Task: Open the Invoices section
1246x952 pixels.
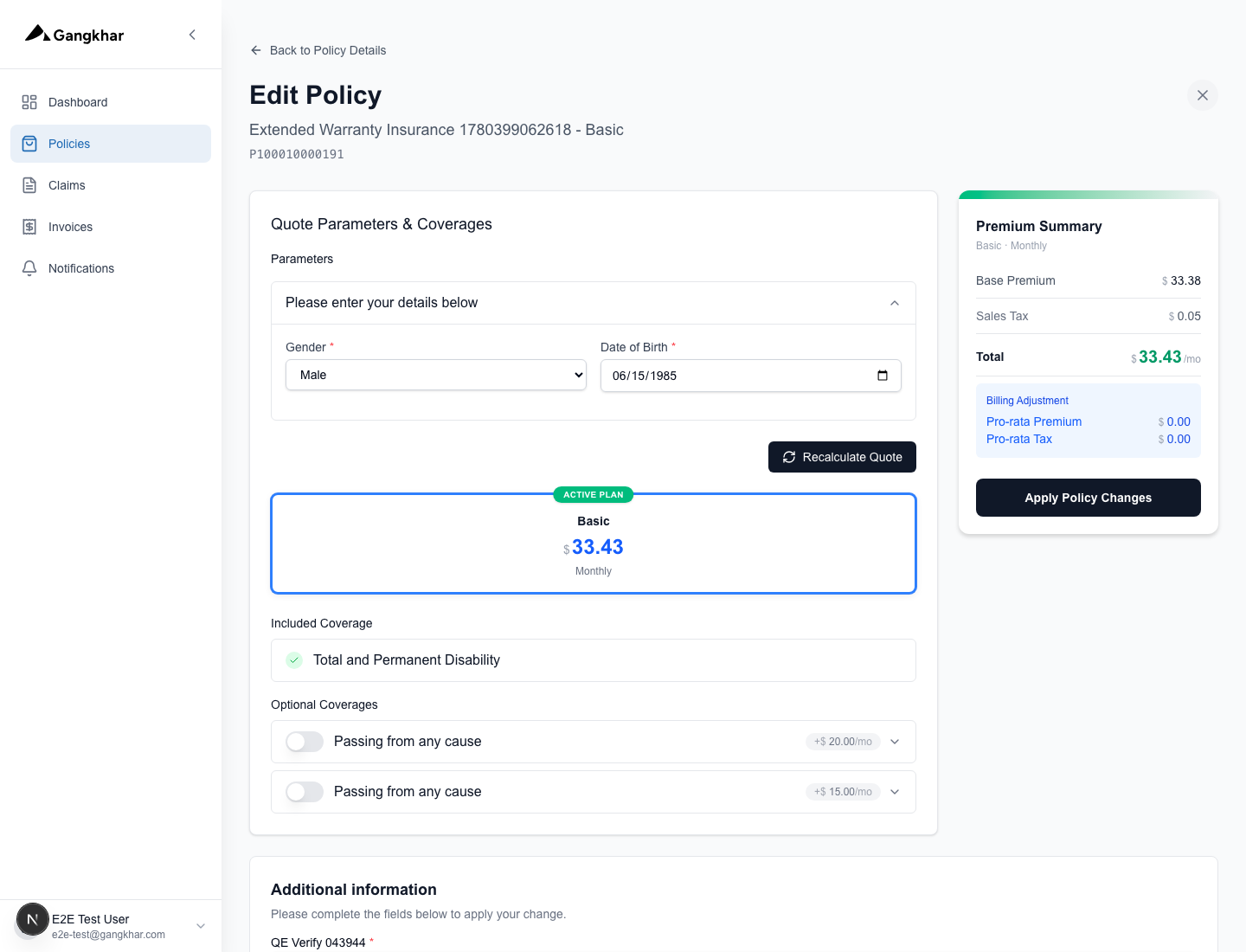Action: coord(111,227)
